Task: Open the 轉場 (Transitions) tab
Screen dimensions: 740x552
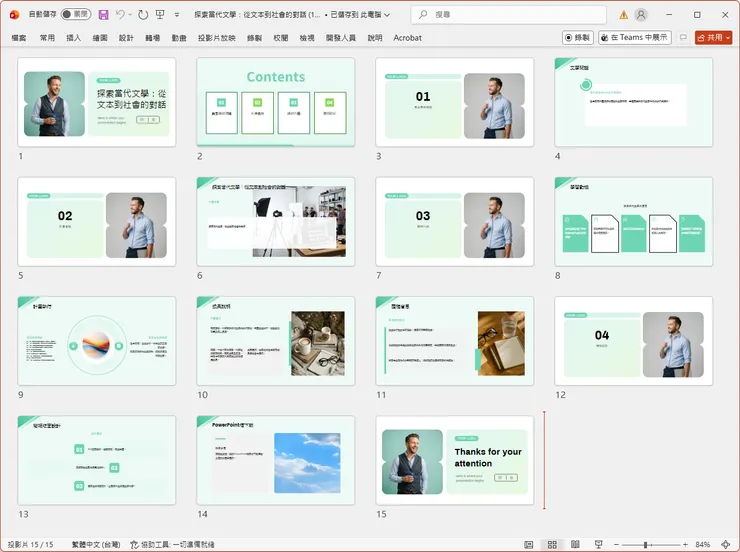Action: click(x=152, y=38)
